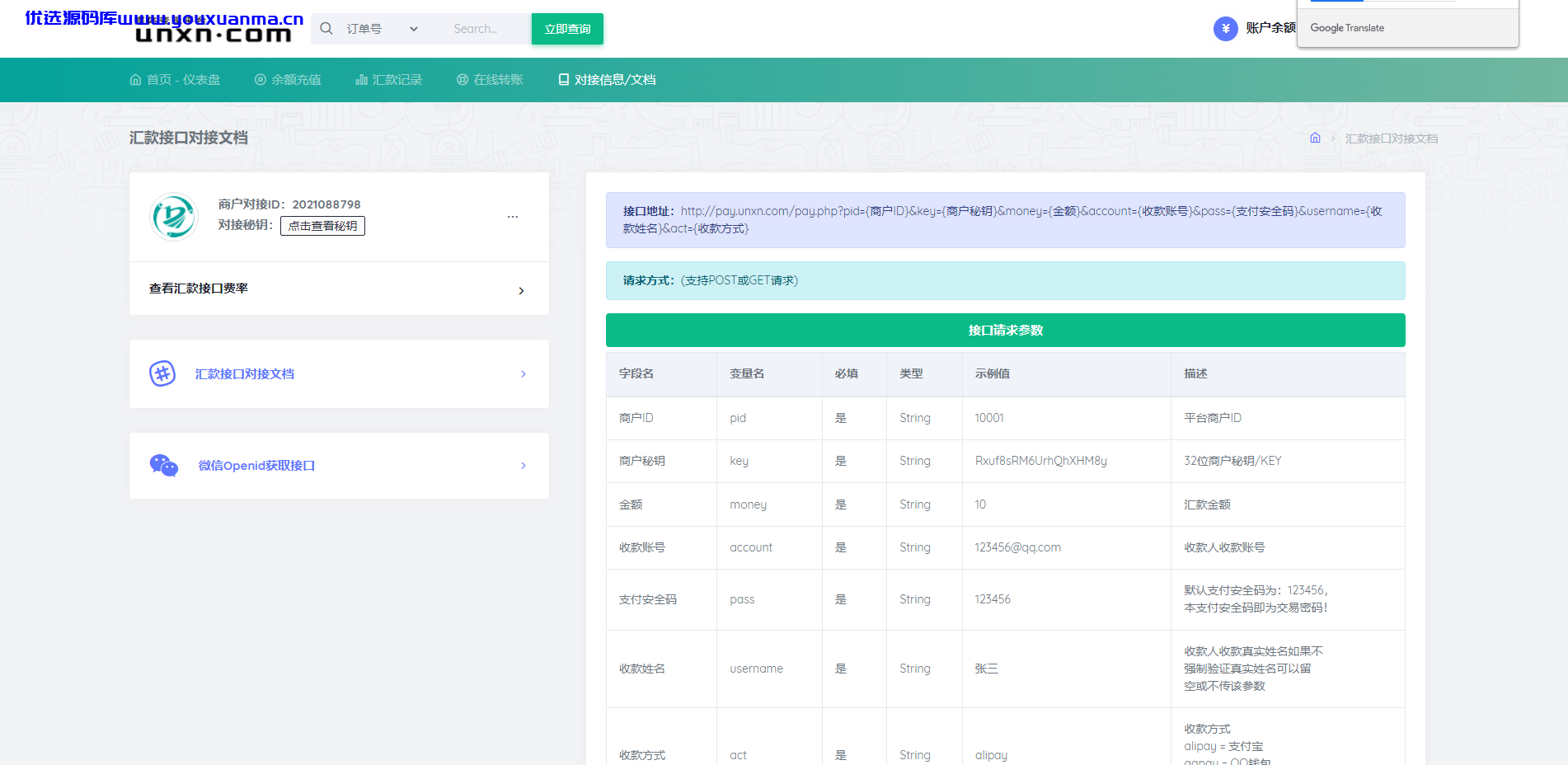
Task: Focus the Search input field
Action: click(x=486, y=29)
